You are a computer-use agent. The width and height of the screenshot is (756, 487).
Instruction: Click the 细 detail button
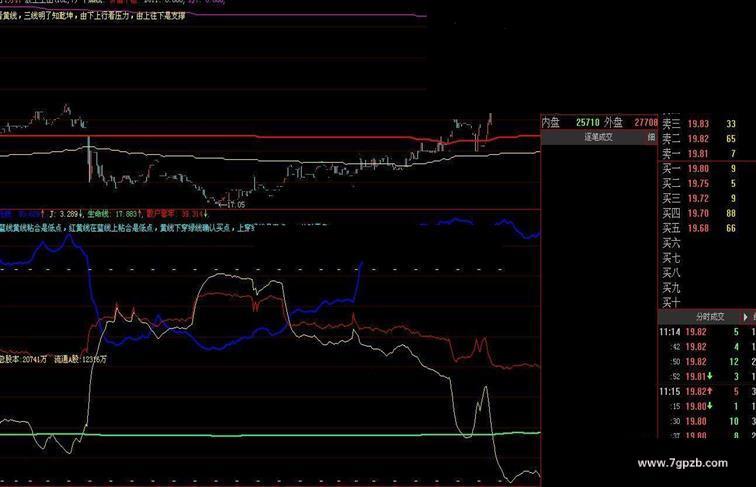tap(651, 137)
